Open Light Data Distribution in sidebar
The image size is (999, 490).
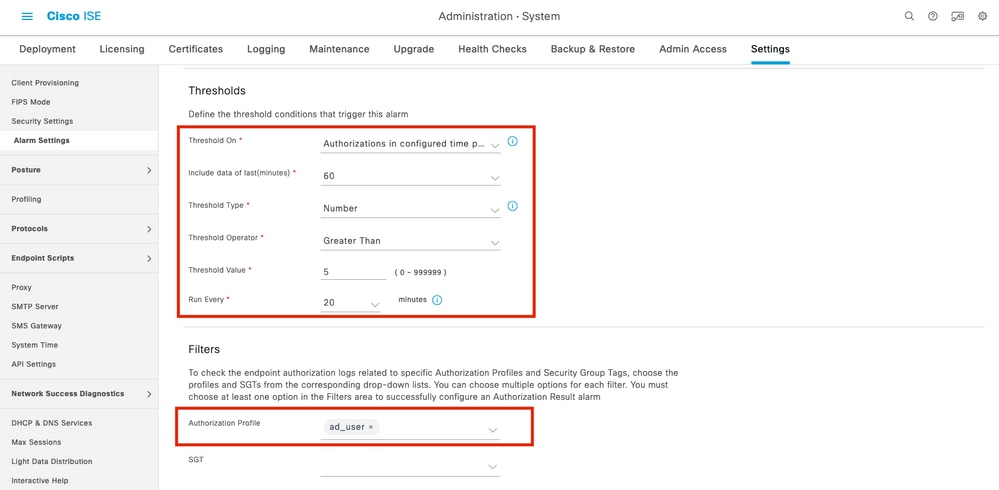[52, 461]
